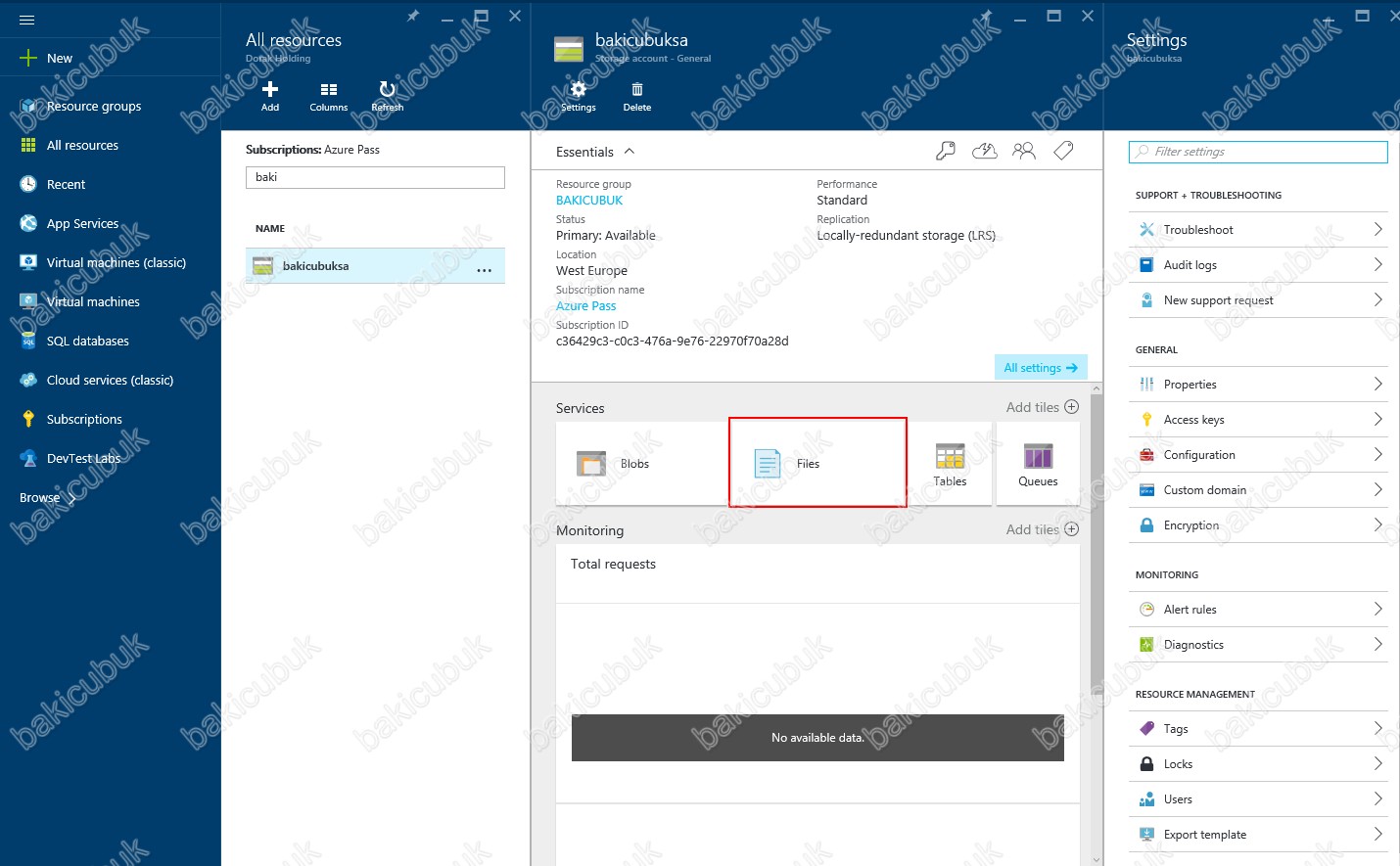Refresh the All resources list
Viewport: 1400px width, 866px height.
pyautogui.click(x=388, y=96)
